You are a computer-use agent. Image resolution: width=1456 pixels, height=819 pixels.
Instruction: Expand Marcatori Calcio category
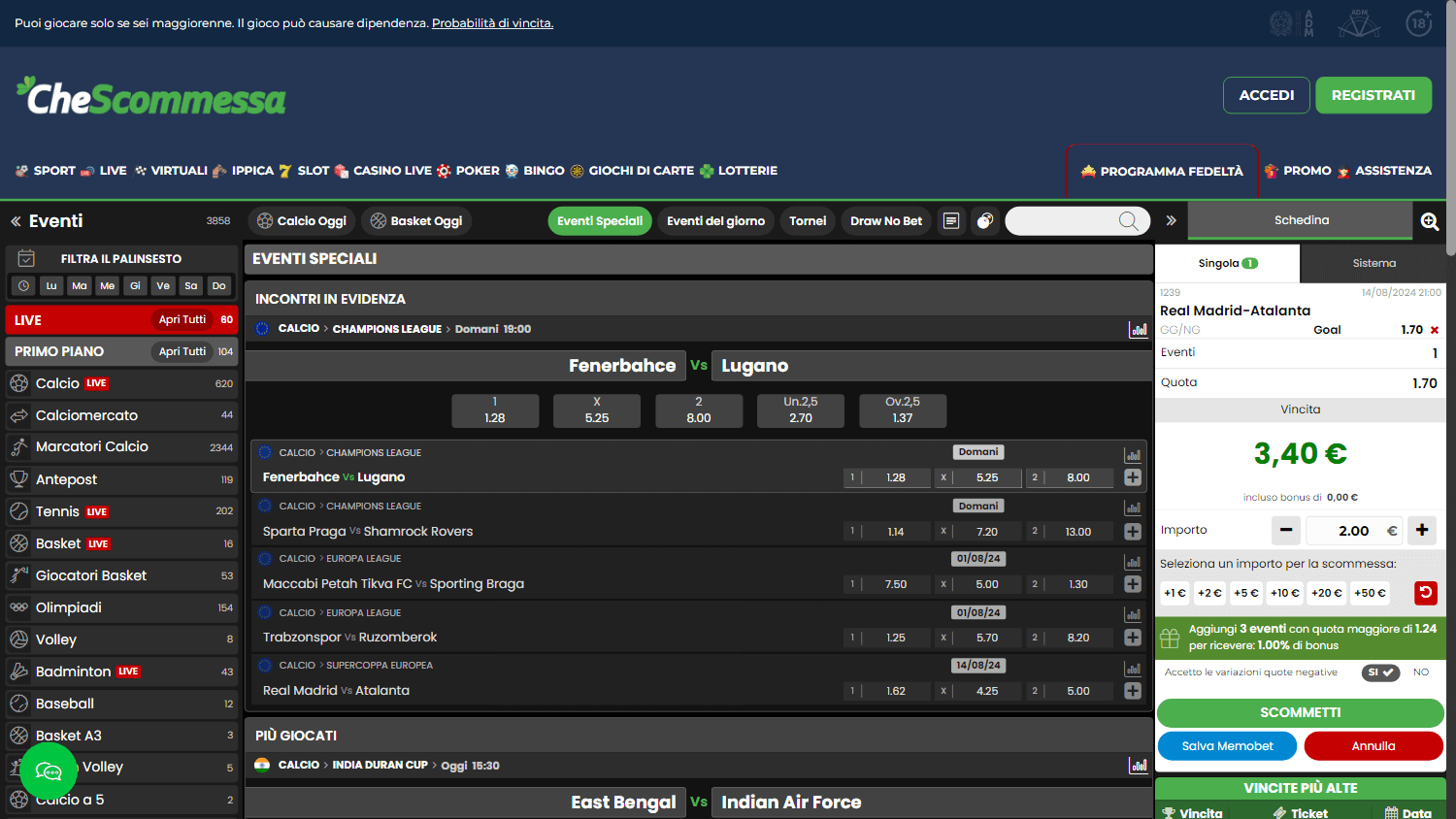(x=121, y=446)
